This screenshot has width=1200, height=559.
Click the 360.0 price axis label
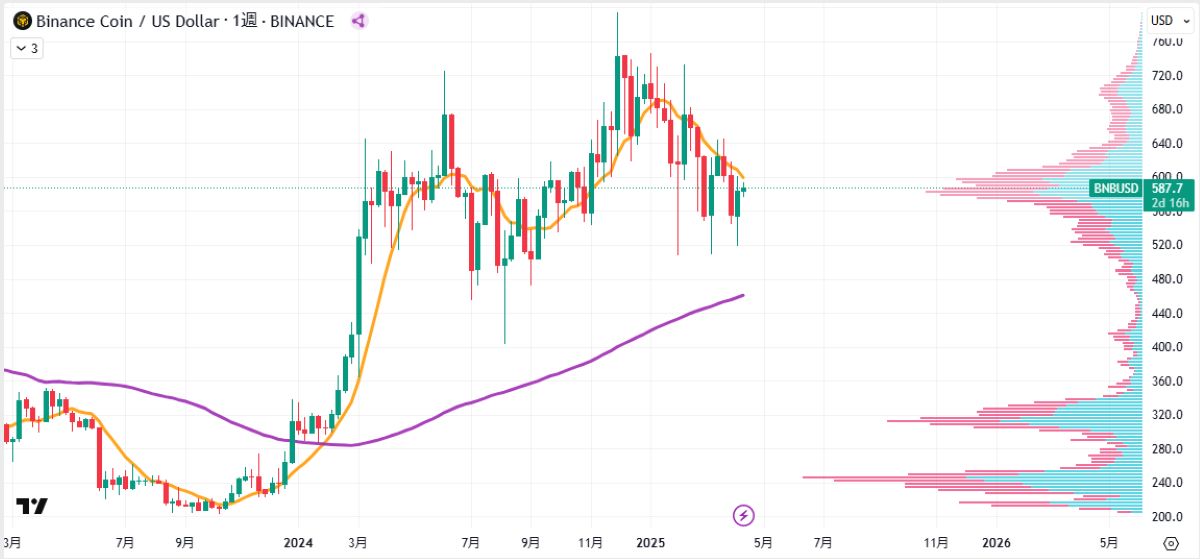point(1167,381)
